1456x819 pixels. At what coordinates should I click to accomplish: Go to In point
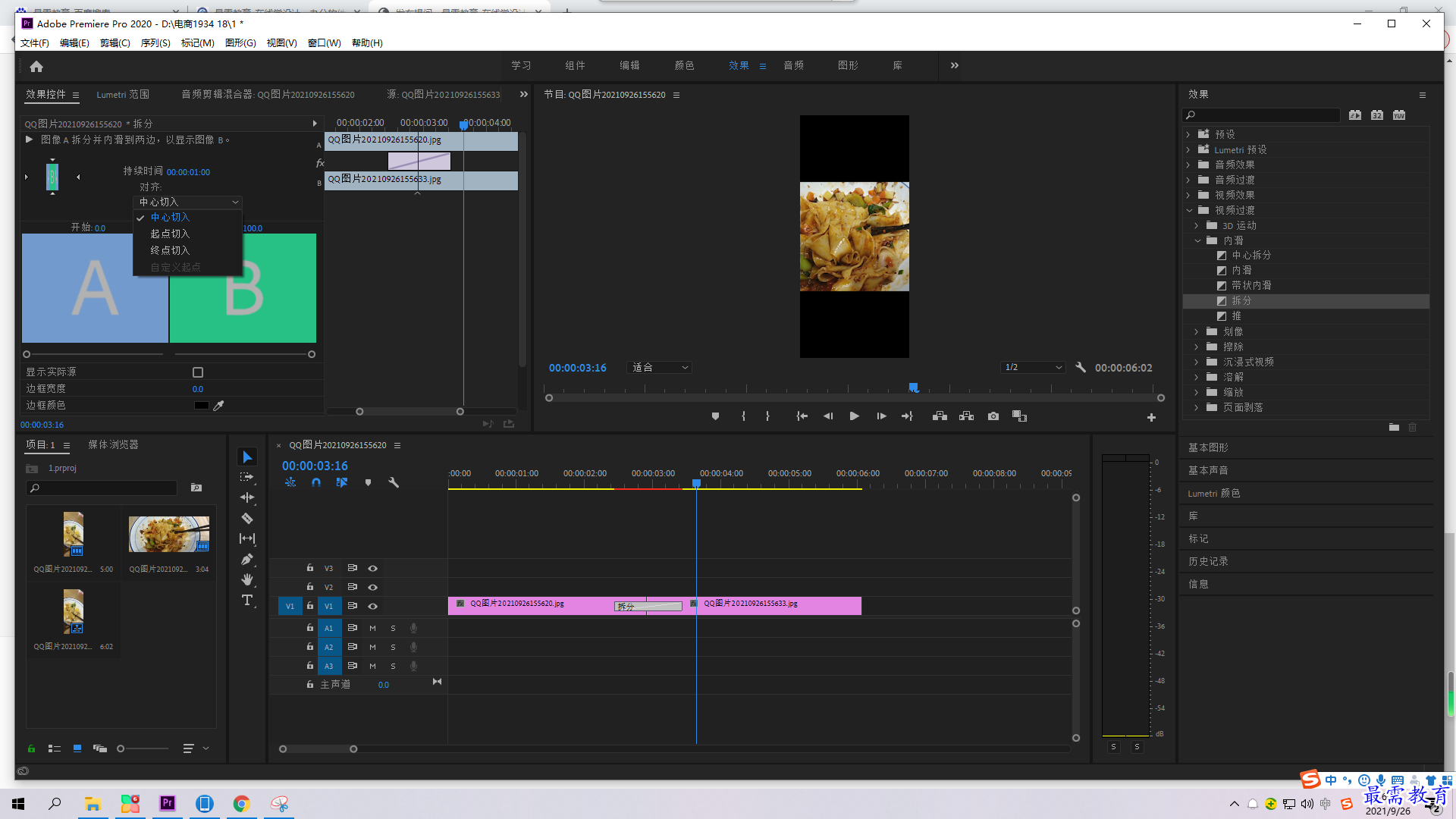point(802,416)
